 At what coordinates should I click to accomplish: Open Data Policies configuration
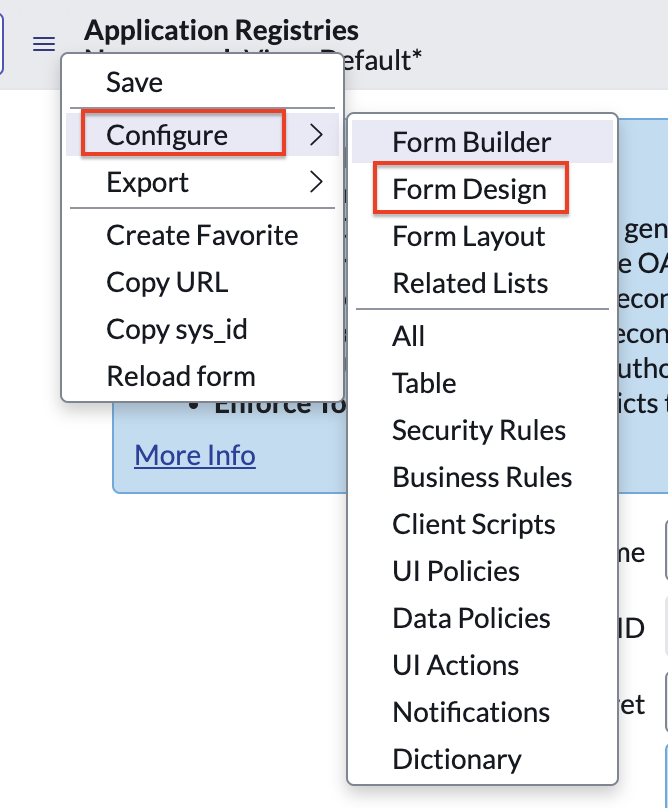[x=471, y=618]
